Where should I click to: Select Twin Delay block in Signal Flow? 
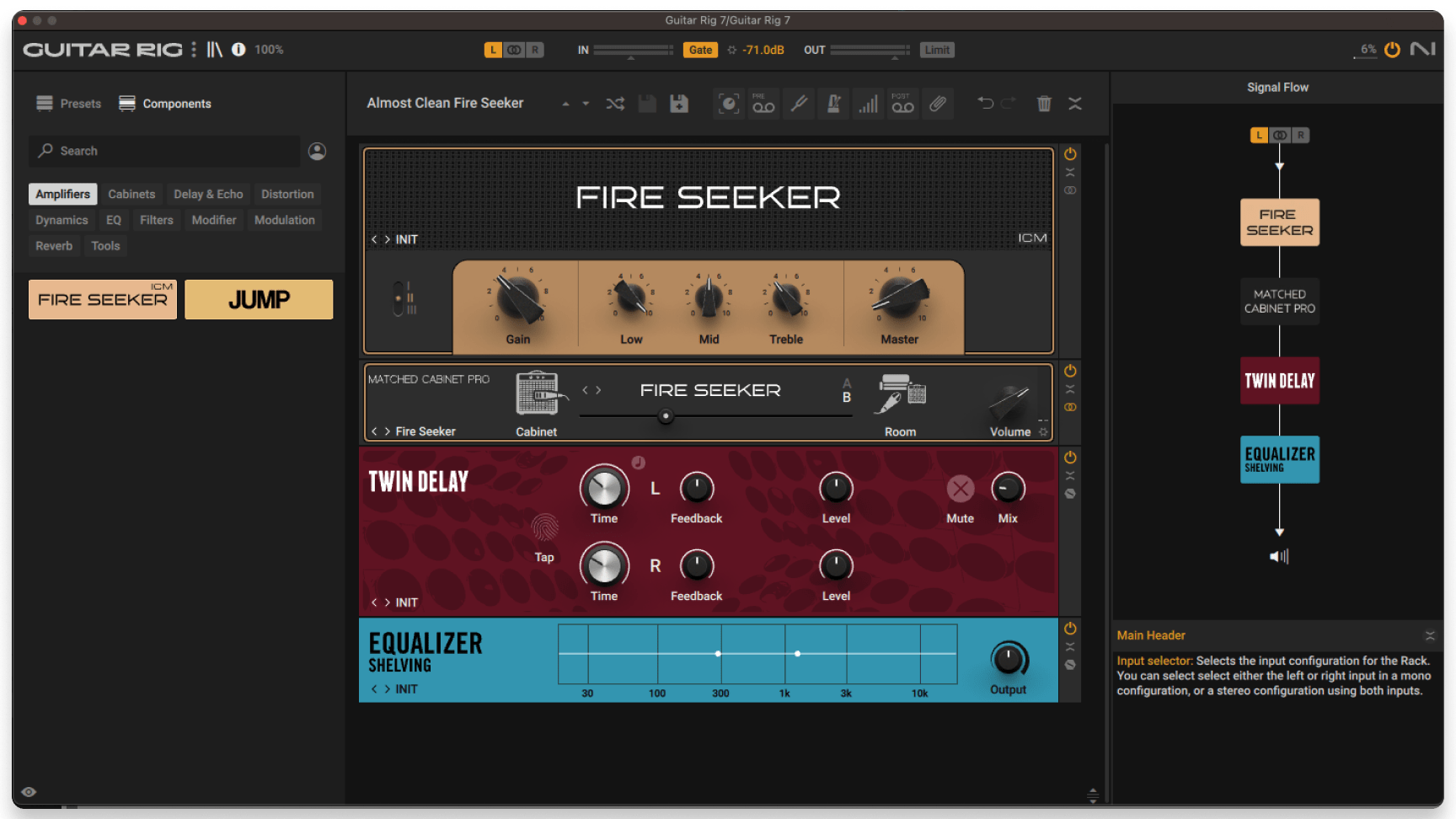click(1280, 381)
